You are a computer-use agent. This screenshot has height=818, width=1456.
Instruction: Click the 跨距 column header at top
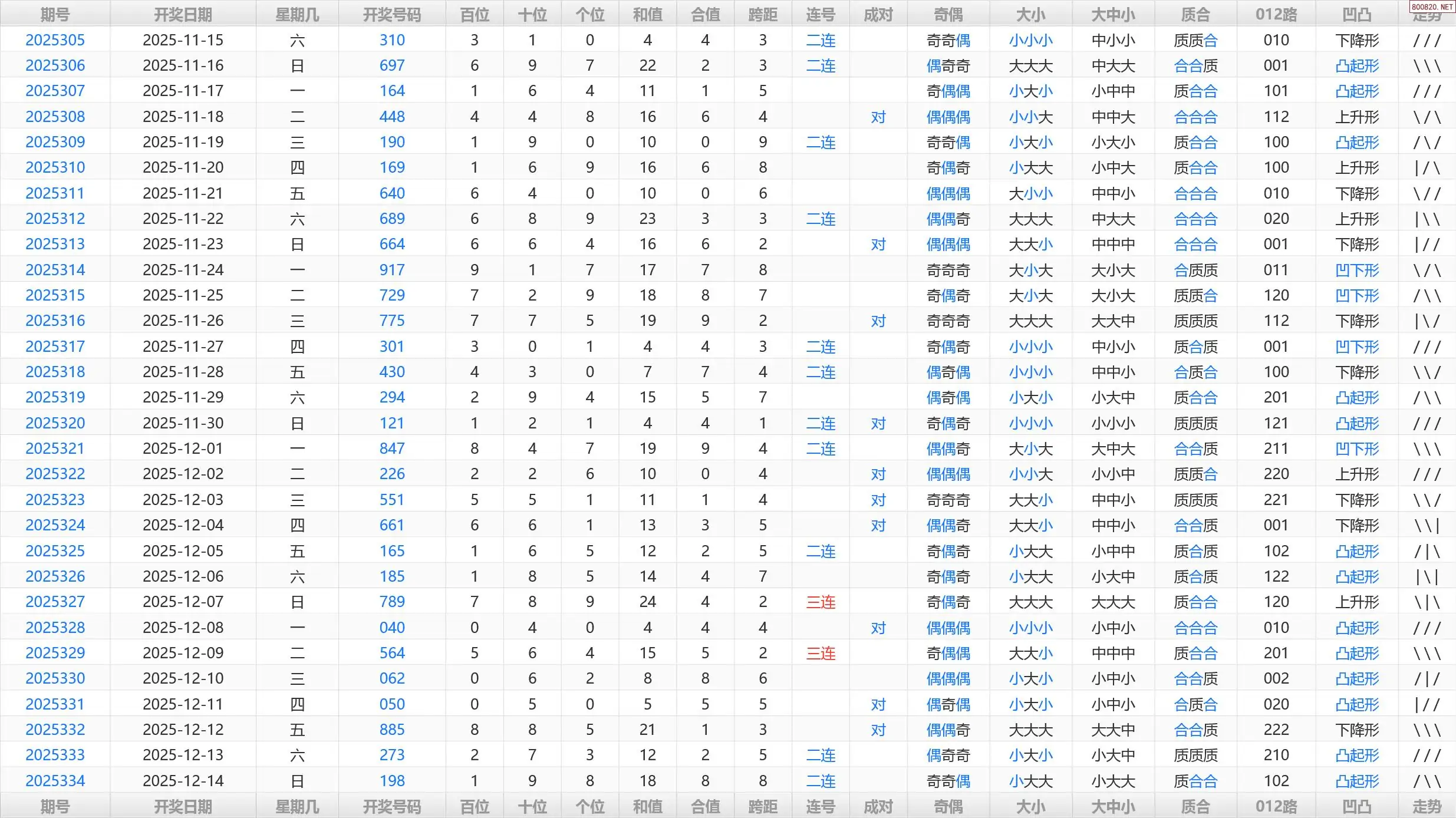763,15
